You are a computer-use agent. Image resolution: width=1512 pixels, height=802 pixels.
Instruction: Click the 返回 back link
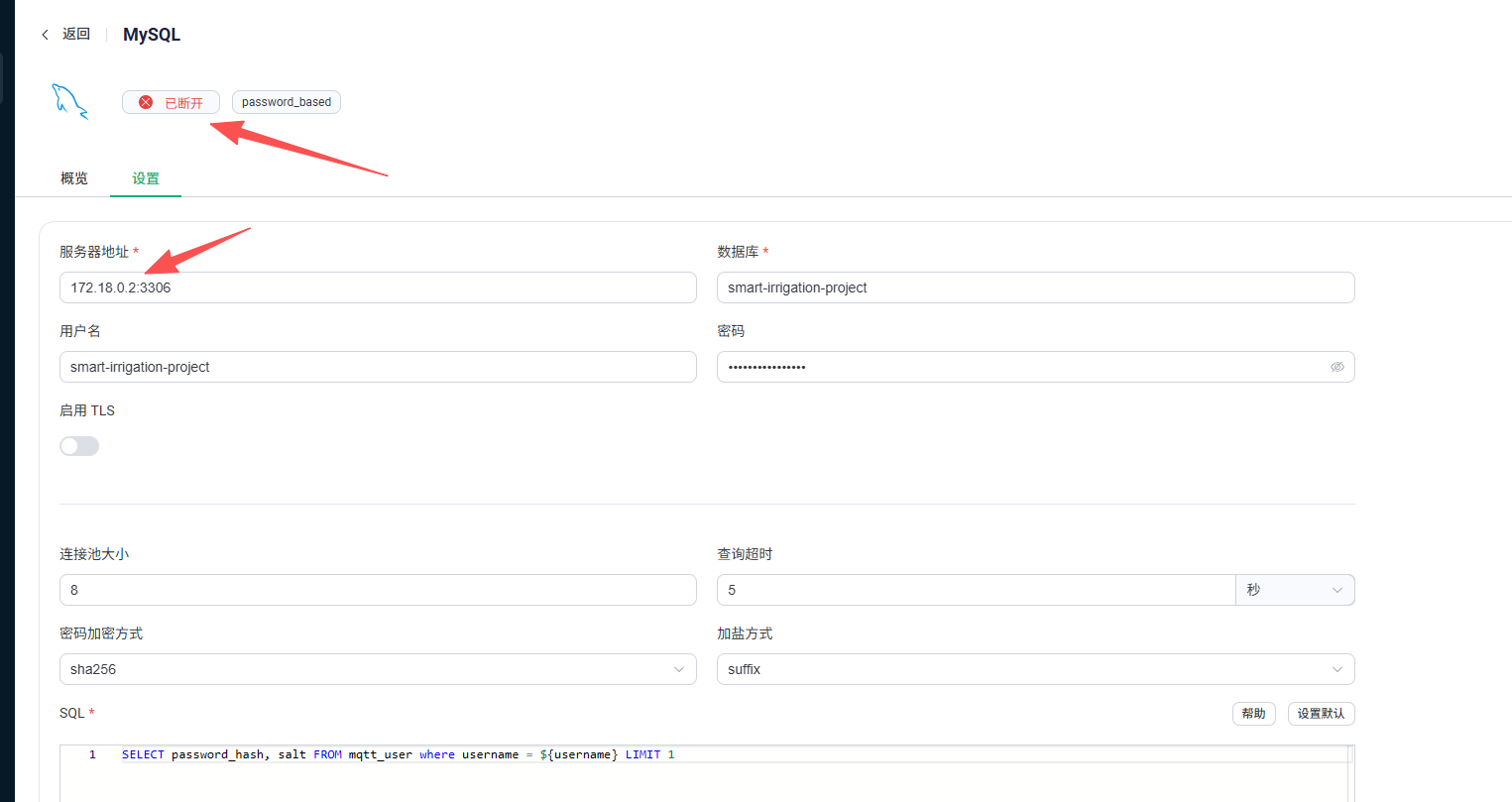[x=76, y=34]
